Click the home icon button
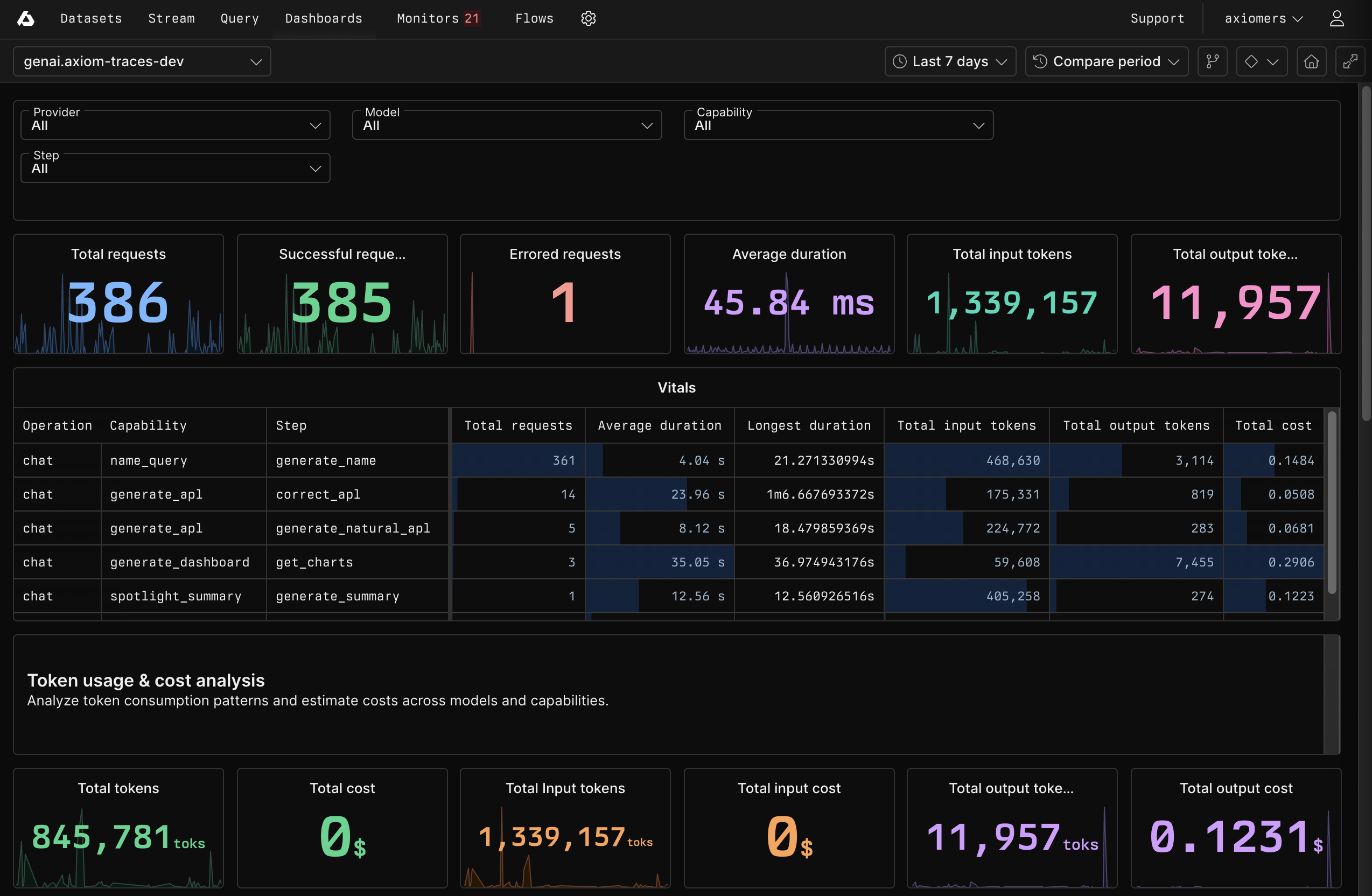This screenshot has width=1372, height=896. pos(1311,61)
